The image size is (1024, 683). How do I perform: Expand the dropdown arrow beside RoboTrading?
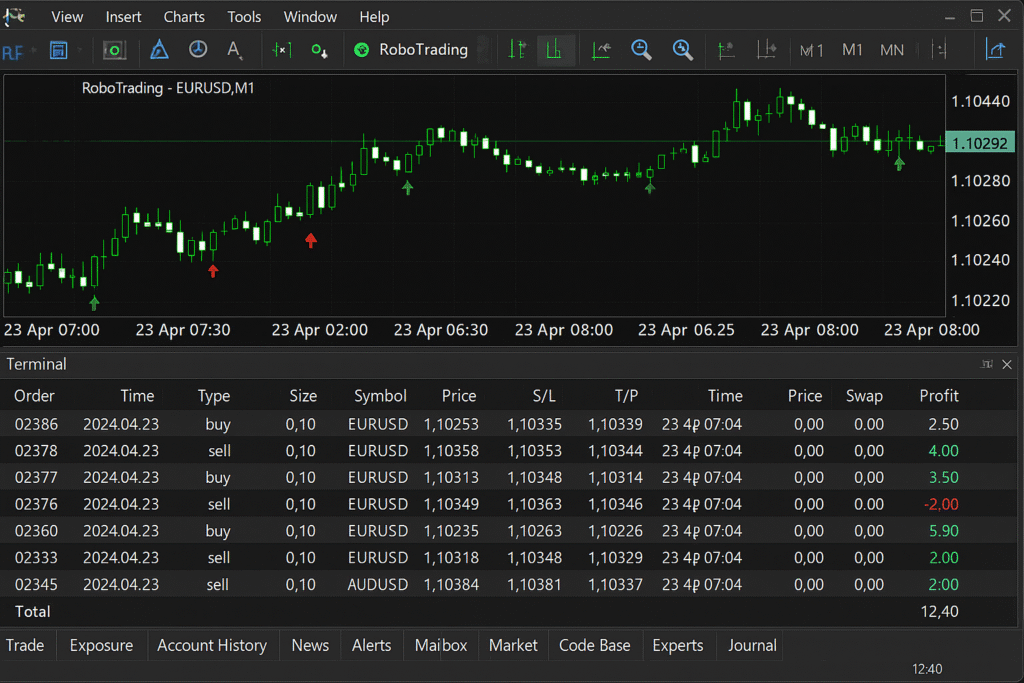(x=483, y=50)
